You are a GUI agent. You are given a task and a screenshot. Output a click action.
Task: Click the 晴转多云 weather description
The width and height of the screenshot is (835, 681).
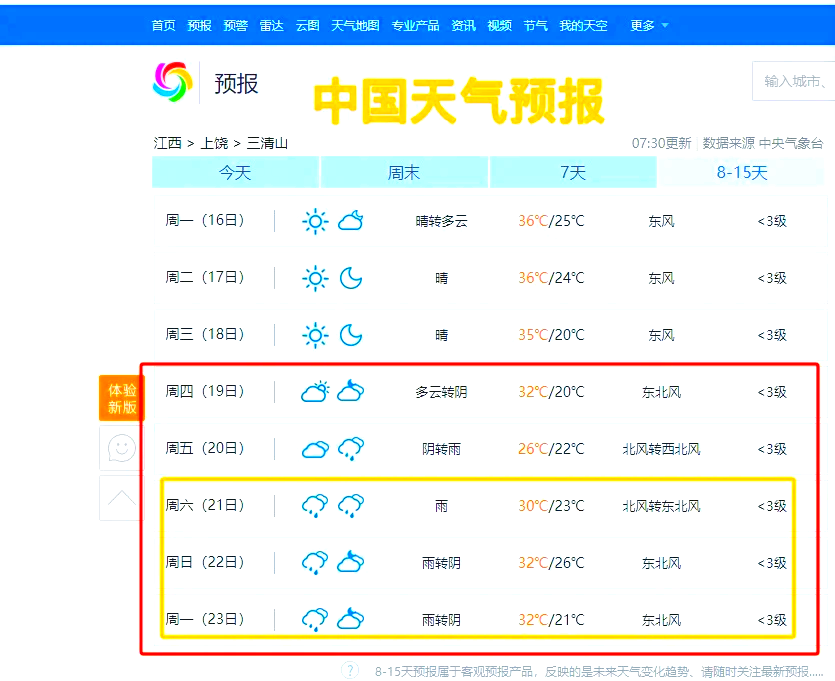point(441,221)
